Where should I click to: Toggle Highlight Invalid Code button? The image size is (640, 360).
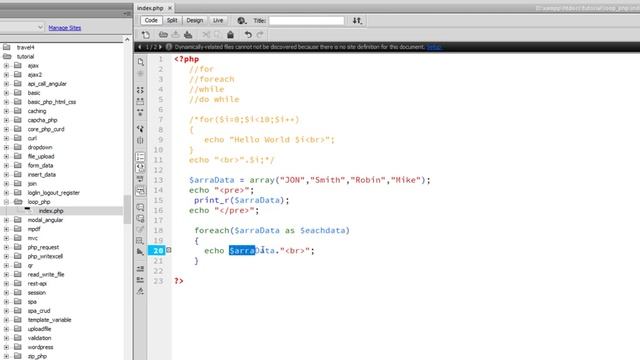coord(140,167)
